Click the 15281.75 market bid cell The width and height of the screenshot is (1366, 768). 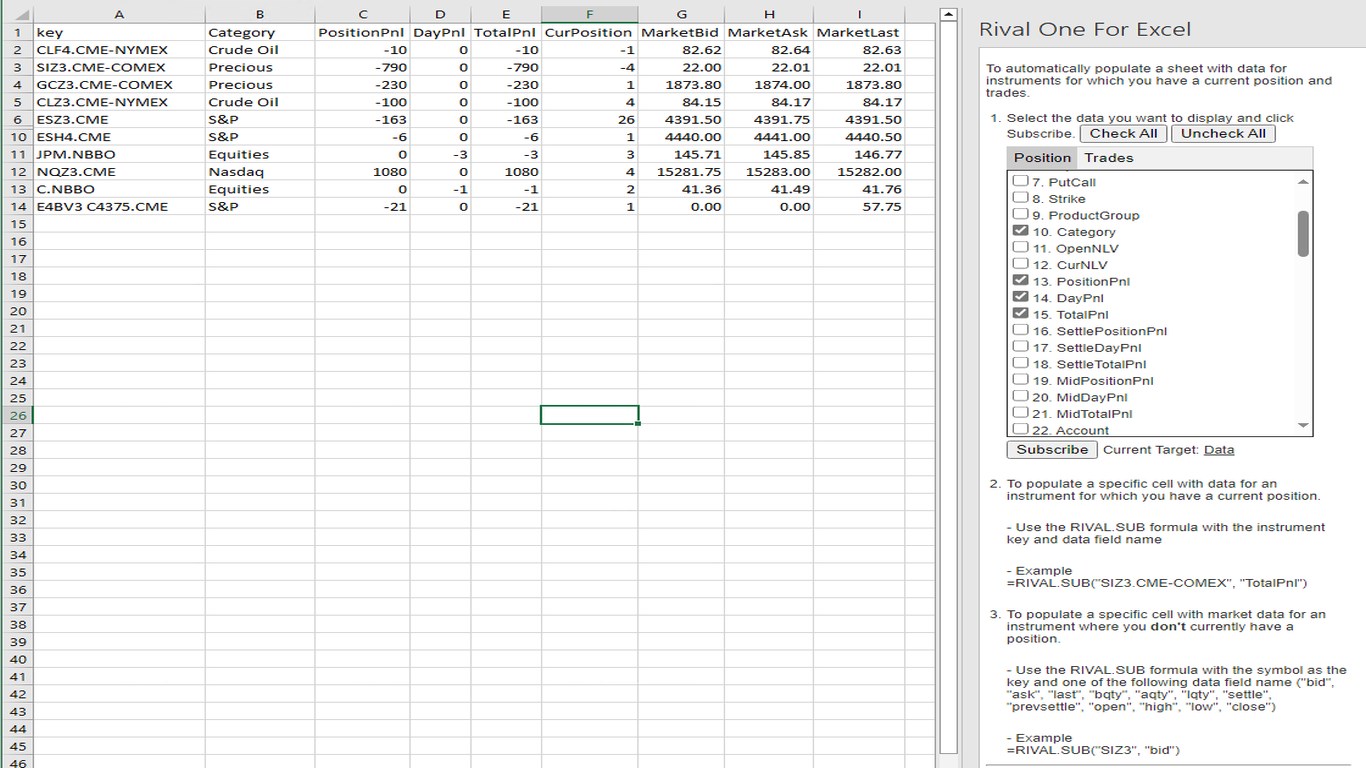[681, 172]
